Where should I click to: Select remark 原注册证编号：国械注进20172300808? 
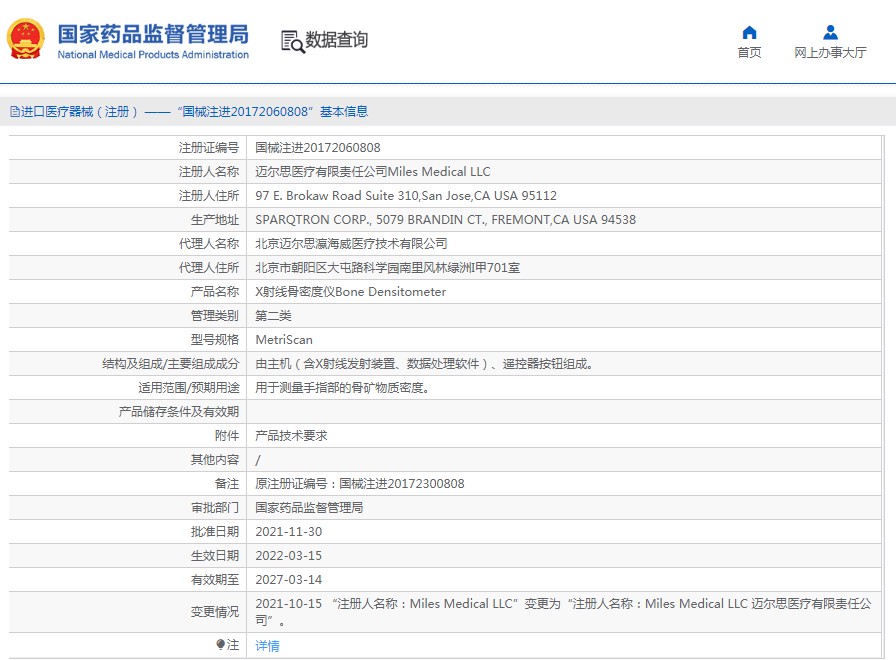pyautogui.click(x=359, y=484)
